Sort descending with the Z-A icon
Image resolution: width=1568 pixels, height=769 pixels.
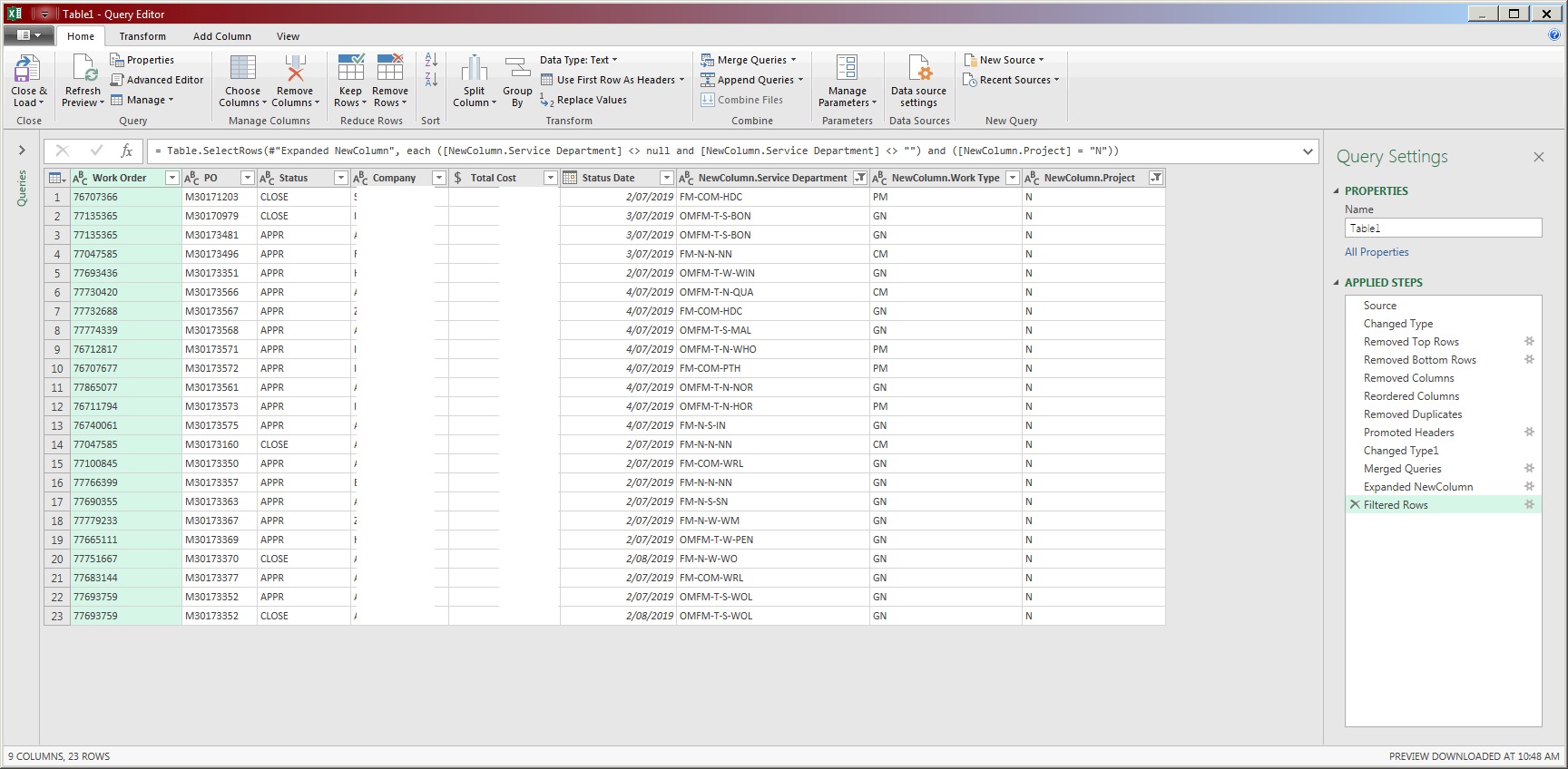tap(431, 80)
